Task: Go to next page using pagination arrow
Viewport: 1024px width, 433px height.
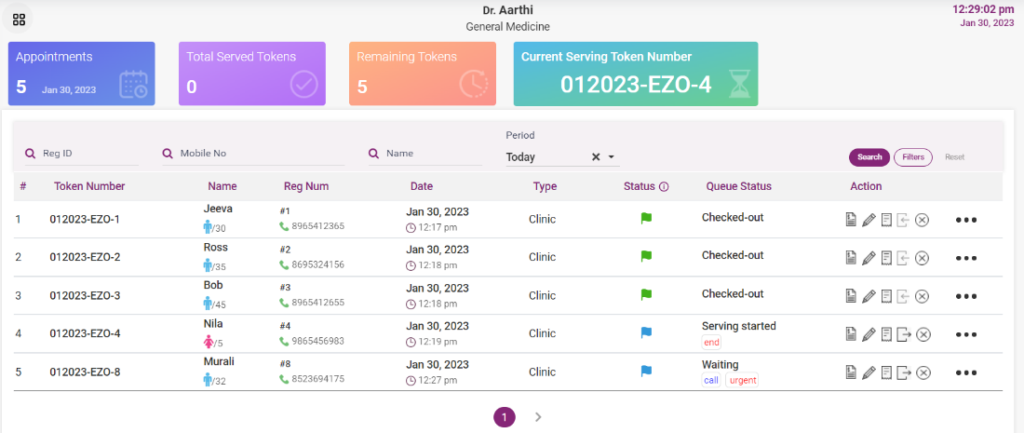Action: click(538, 417)
